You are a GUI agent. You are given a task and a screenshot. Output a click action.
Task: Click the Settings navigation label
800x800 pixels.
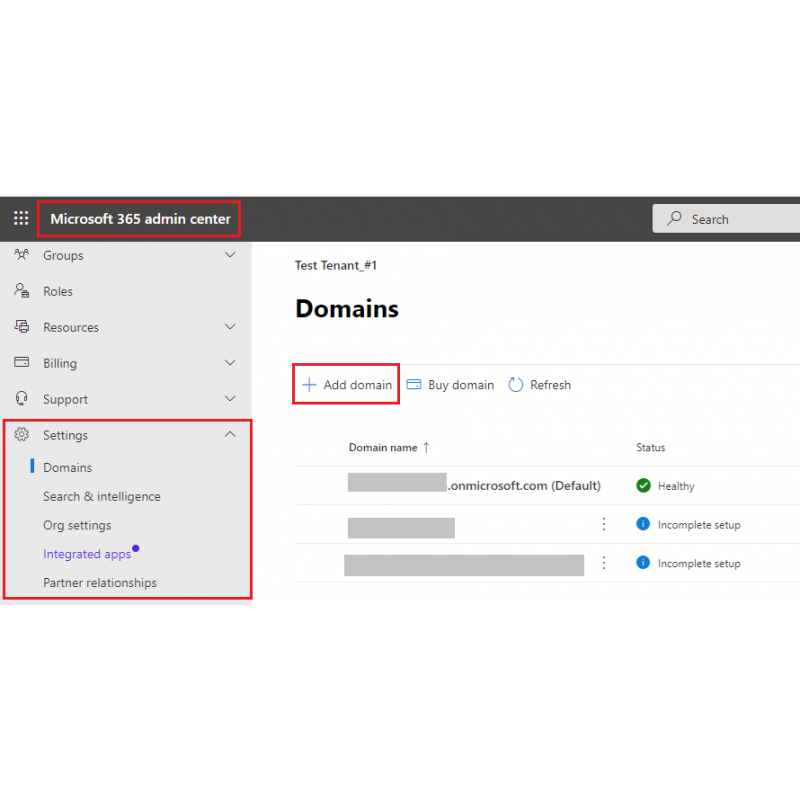point(65,435)
